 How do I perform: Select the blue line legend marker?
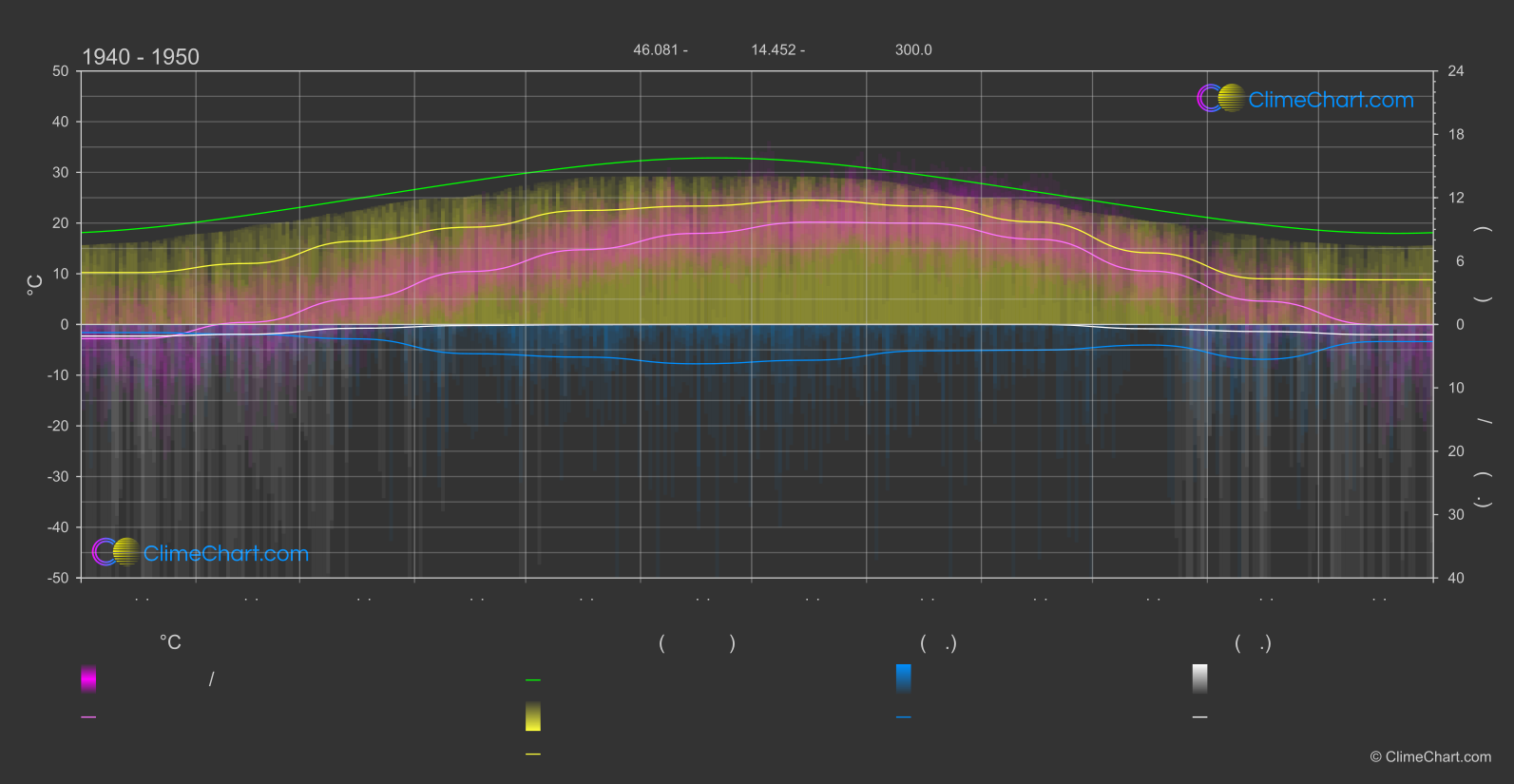904,717
